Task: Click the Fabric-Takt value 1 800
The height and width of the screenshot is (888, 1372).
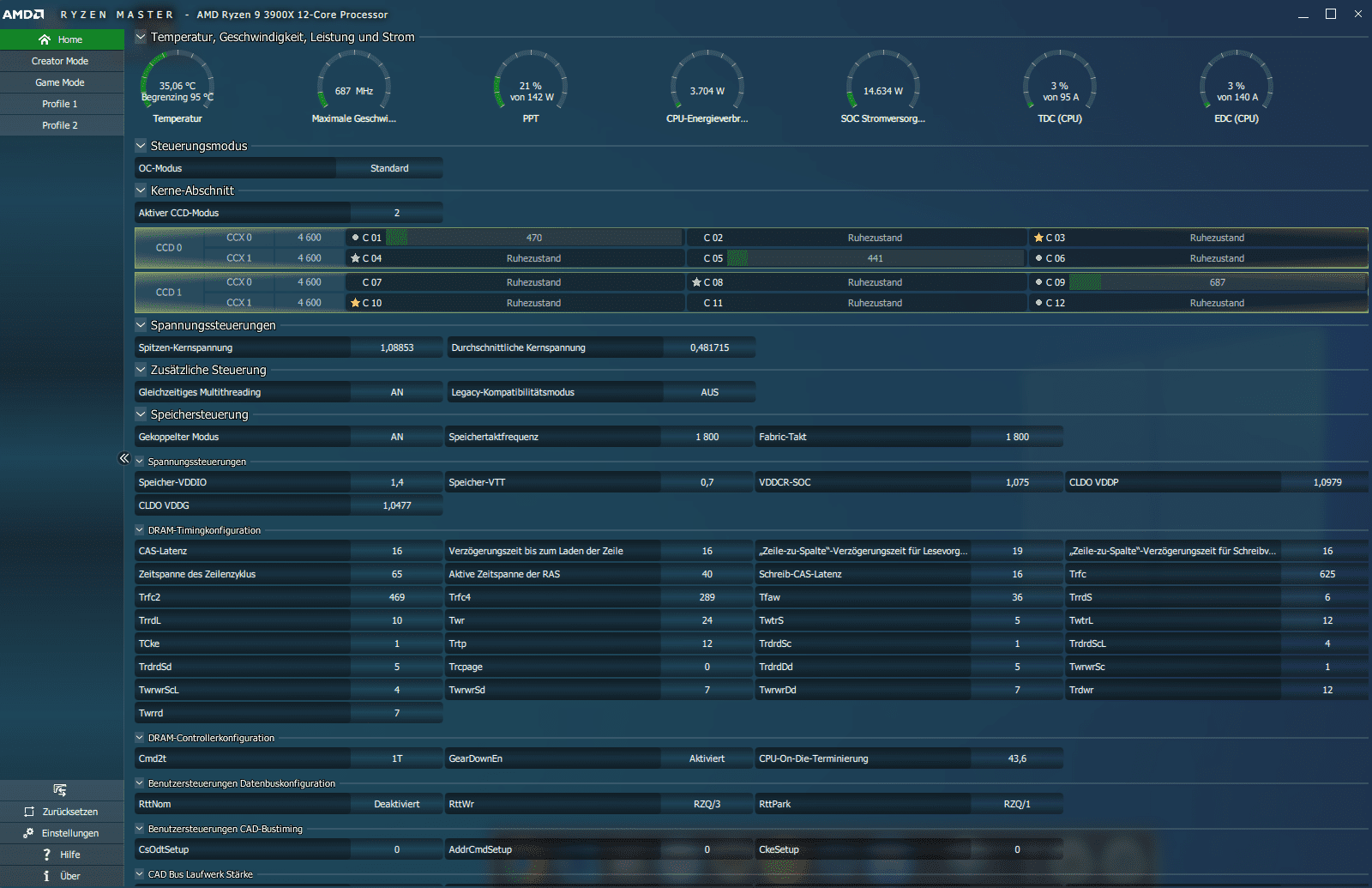Action: point(1017,437)
